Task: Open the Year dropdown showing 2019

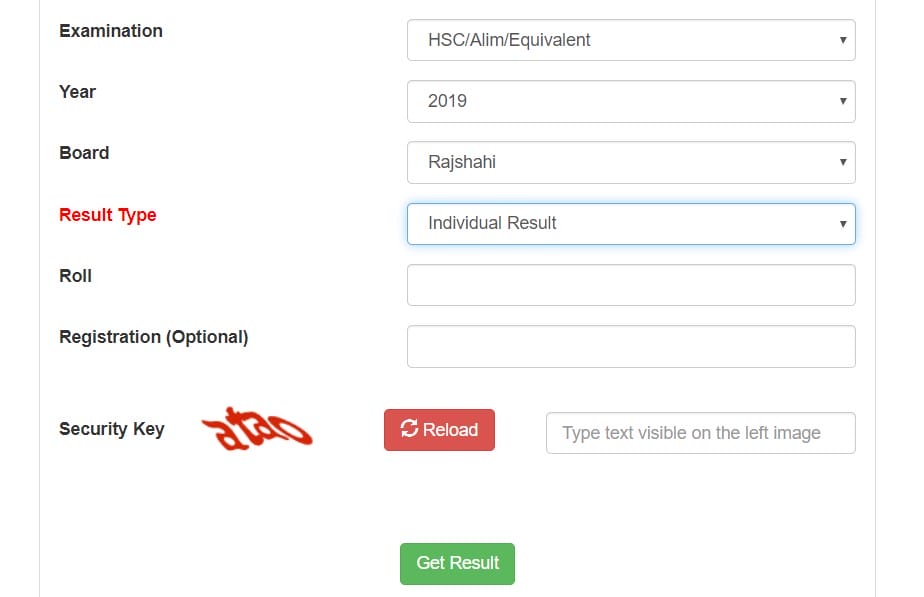Action: pos(631,101)
